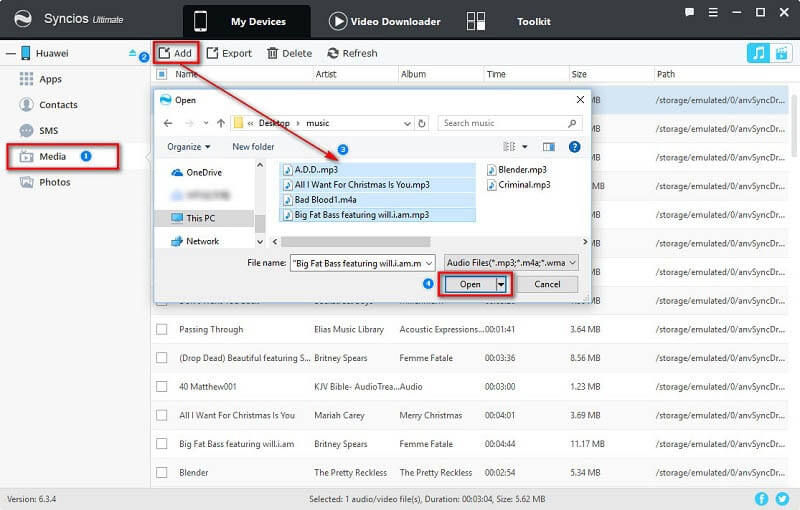800x510 pixels.
Task: Go back in Open dialog
Action: tap(168, 123)
